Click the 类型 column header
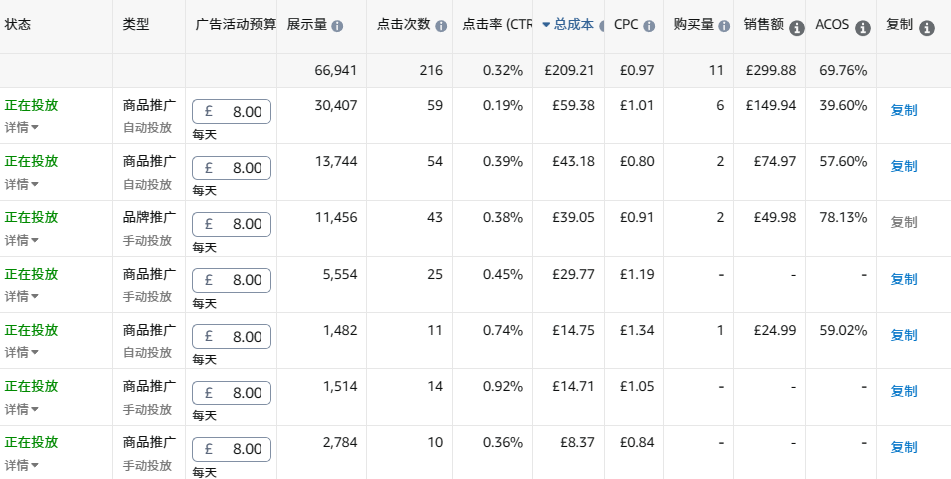 (136, 25)
